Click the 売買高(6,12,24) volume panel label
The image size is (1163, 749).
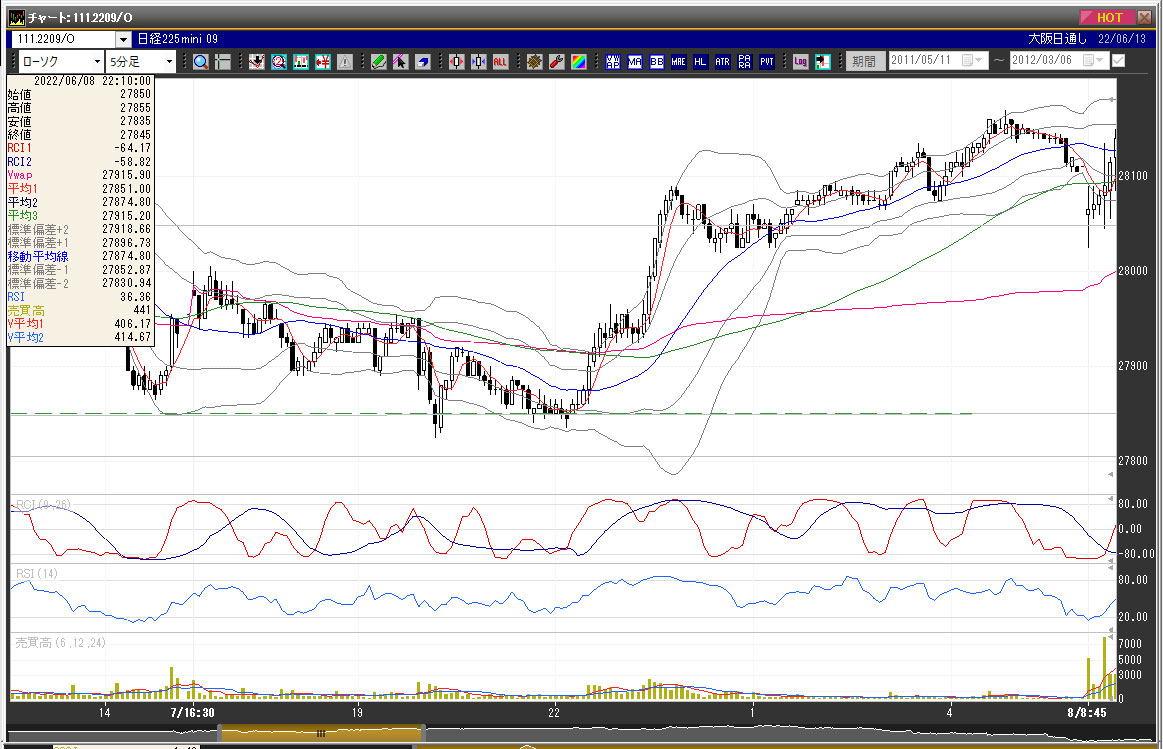pyautogui.click(x=60, y=642)
